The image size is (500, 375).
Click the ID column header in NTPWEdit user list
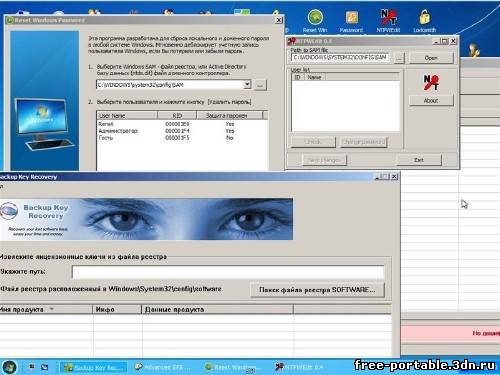coord(298,77)
